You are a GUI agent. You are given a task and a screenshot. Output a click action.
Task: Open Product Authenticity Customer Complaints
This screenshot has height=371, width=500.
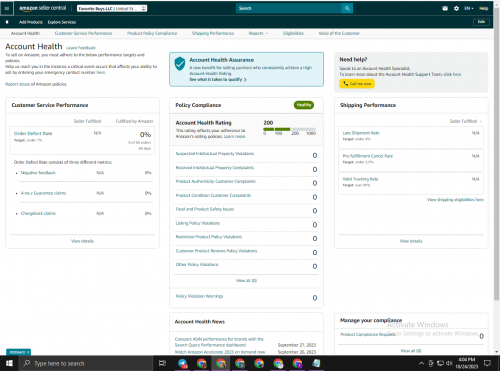click(215, 181)
